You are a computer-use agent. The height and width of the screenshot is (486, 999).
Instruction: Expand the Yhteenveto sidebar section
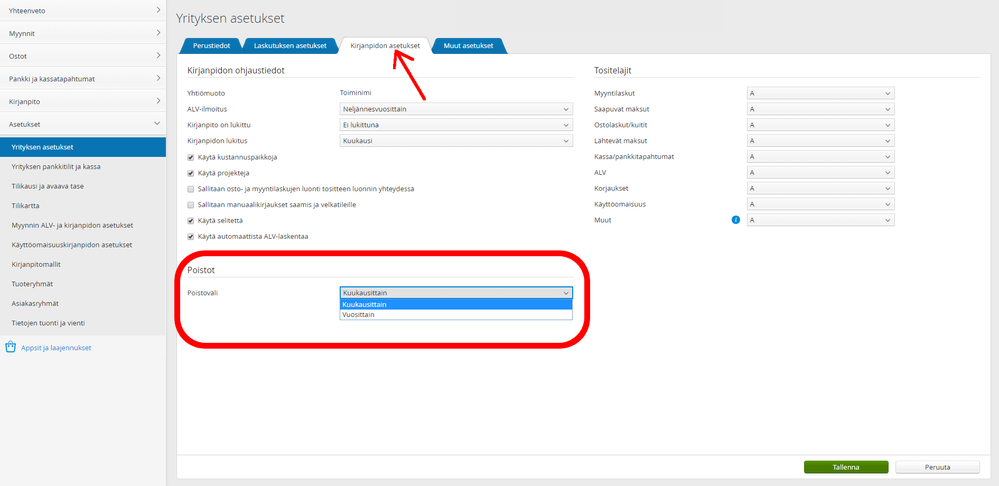(83, 11)
